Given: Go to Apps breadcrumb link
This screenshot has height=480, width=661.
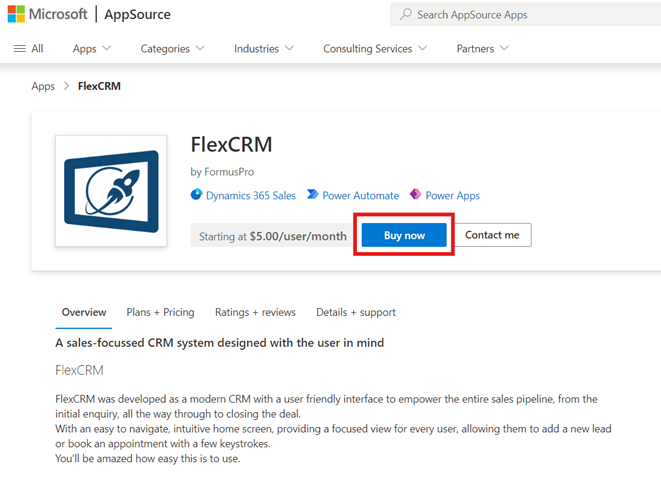Looking at the screenshot, I should click(43, 86).
